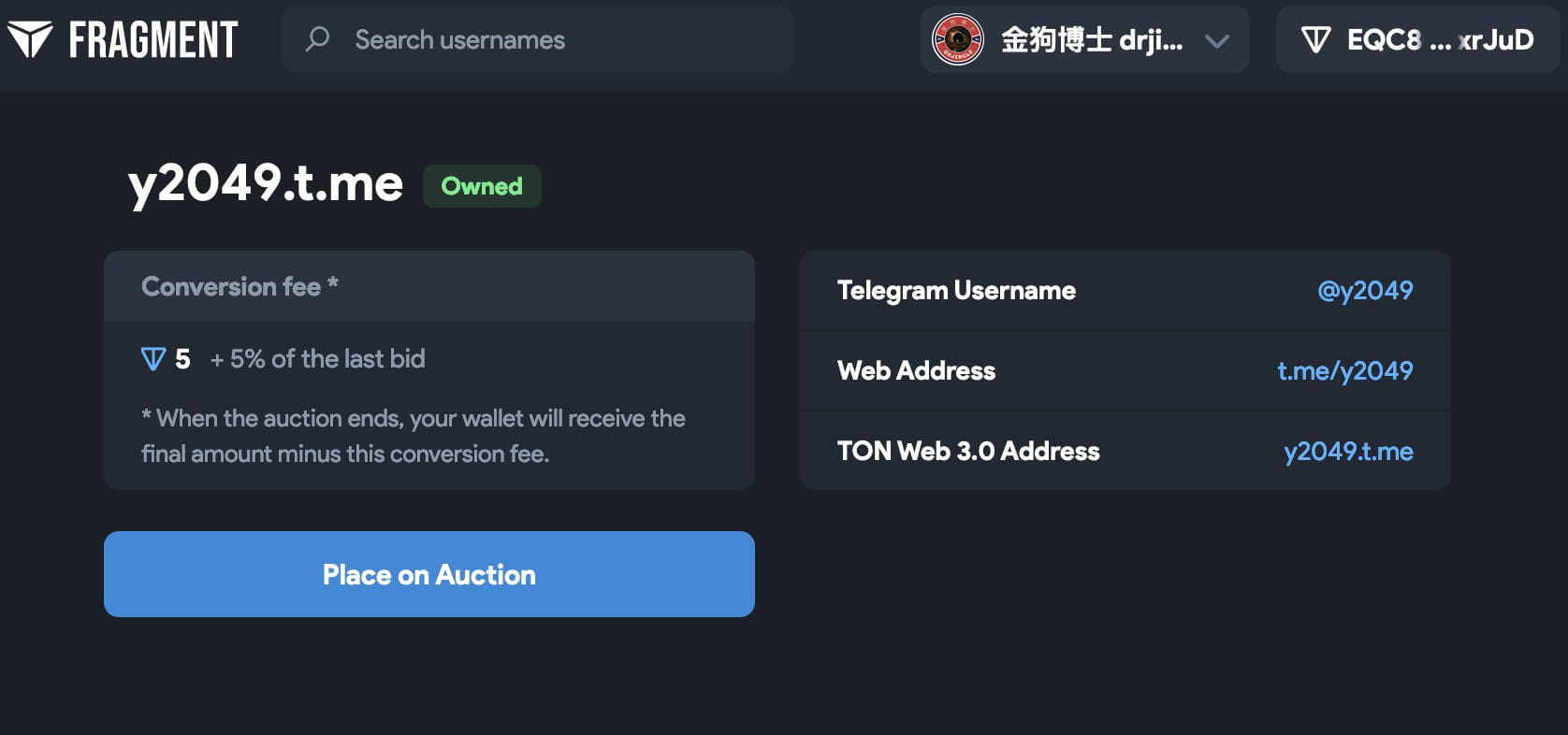1568x735 pixels.
Task: Click the Search usernames input field
Action: (535, 39)
